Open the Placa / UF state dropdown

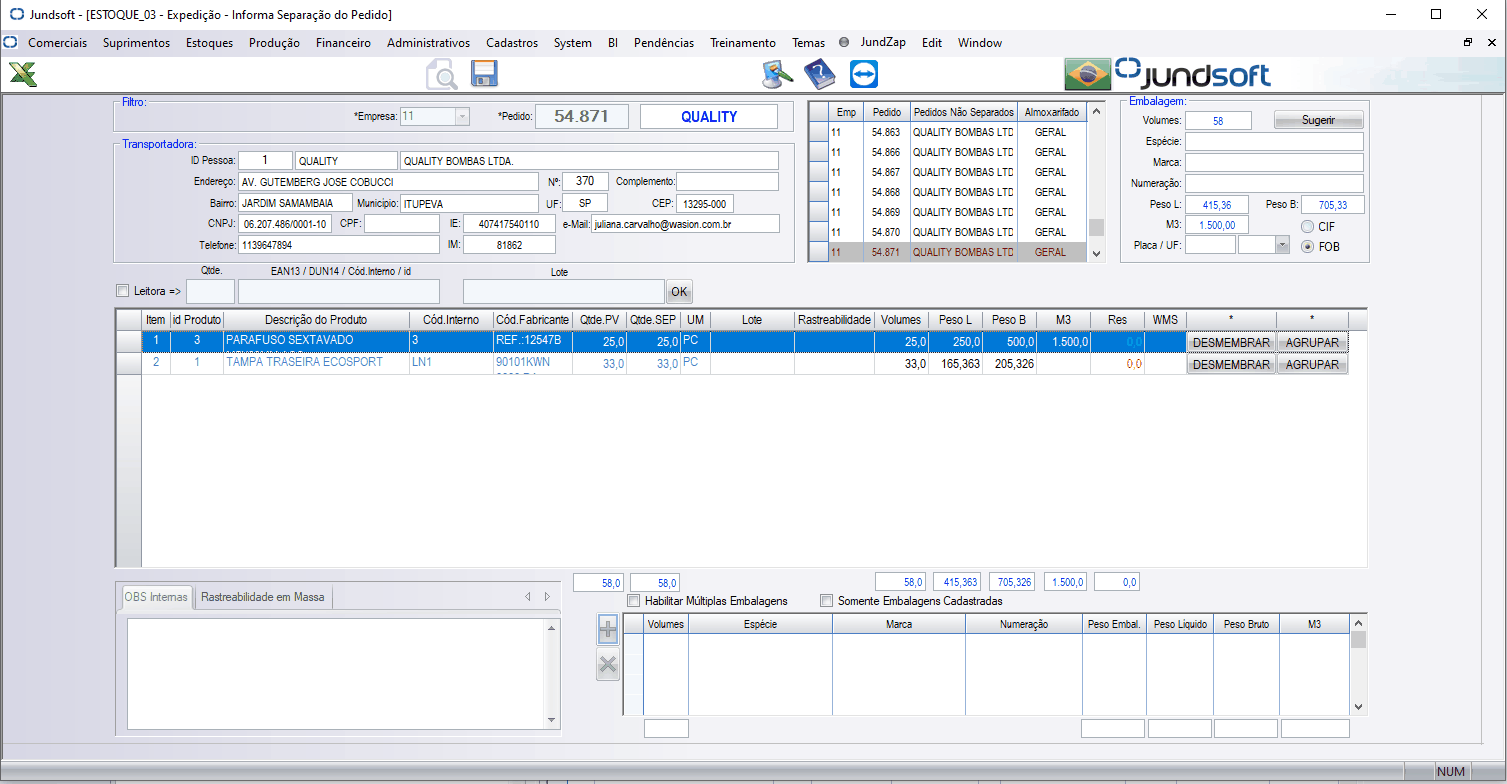click(1282, 244)
